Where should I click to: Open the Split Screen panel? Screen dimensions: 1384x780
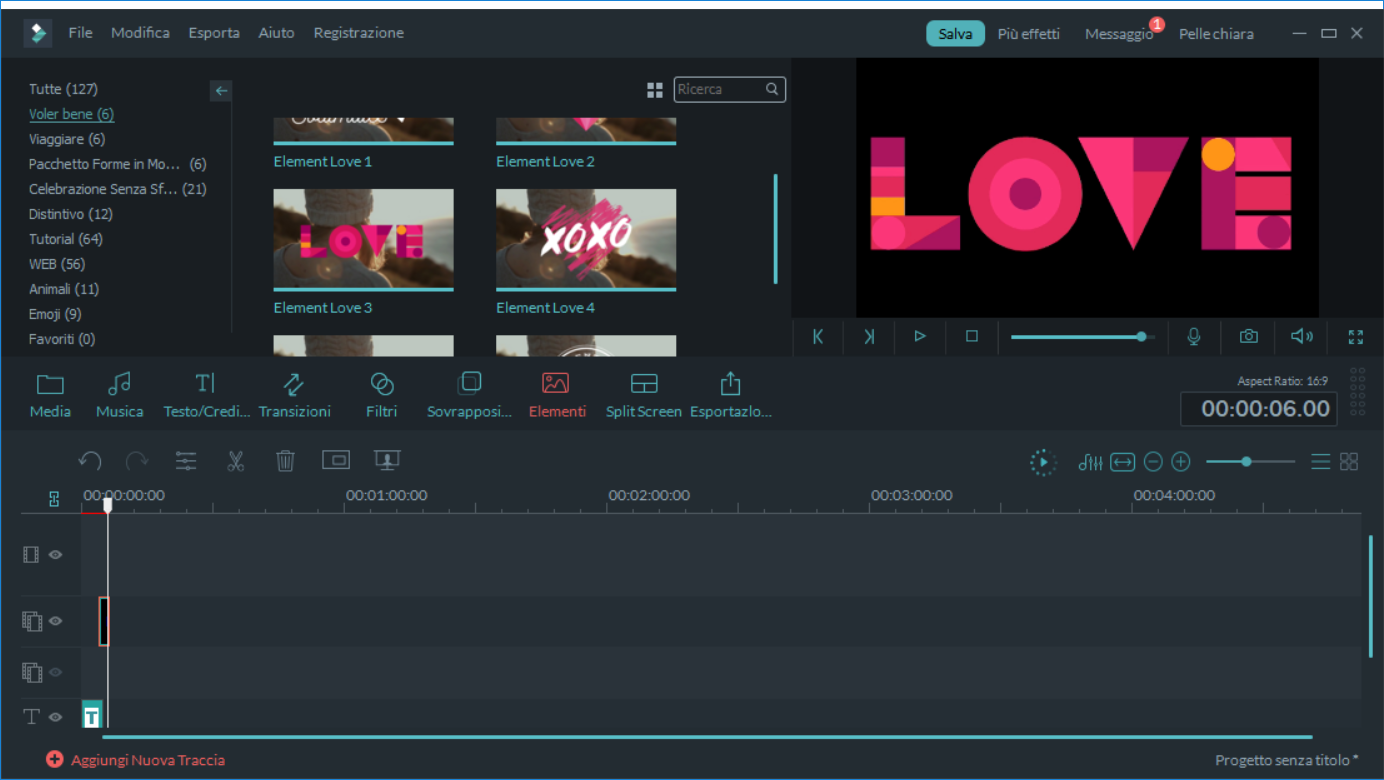click(x=643, y=396)
